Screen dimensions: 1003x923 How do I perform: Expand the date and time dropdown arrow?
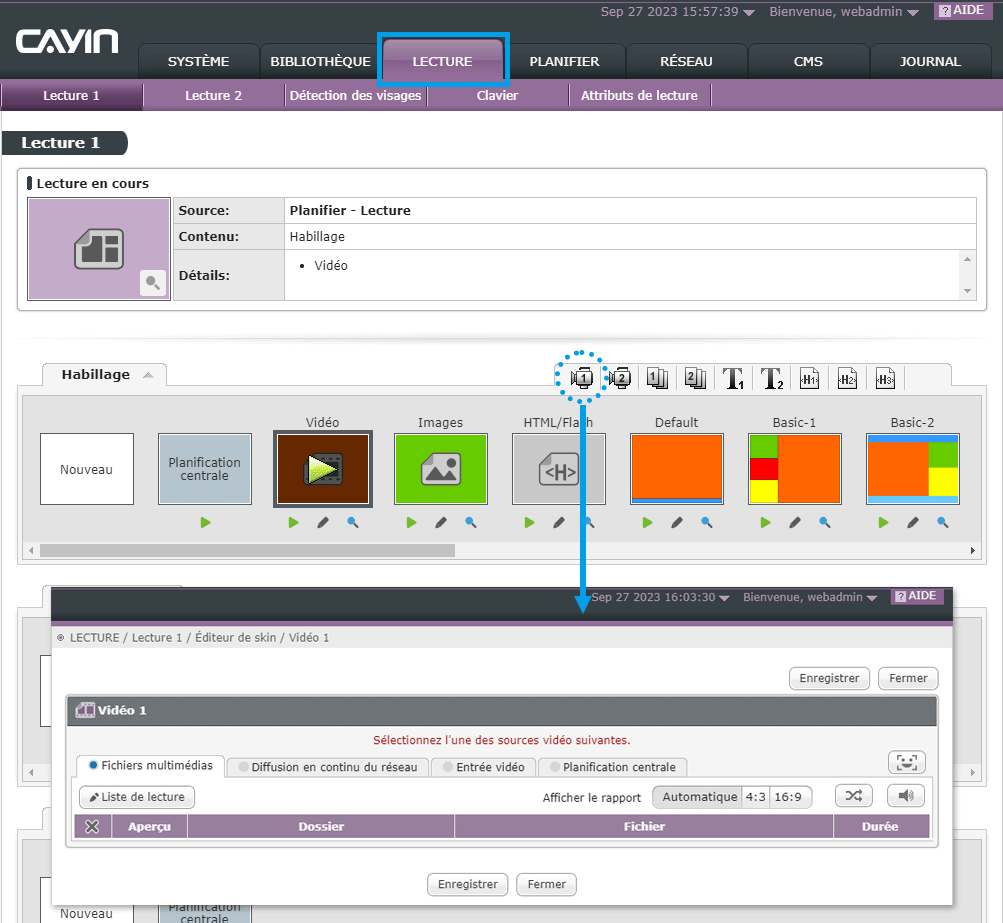click(x=749, y=13)
